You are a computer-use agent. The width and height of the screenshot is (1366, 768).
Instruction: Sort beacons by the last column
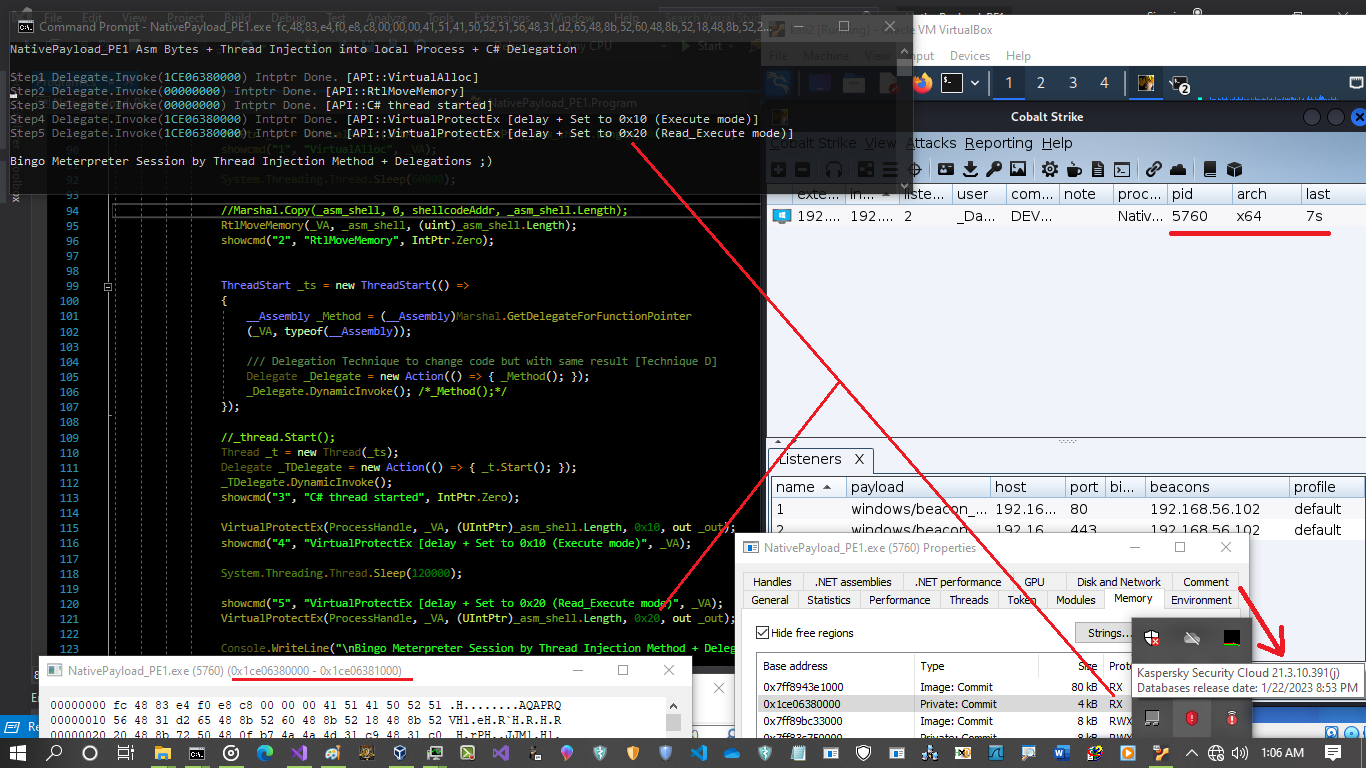[1333, 194]
